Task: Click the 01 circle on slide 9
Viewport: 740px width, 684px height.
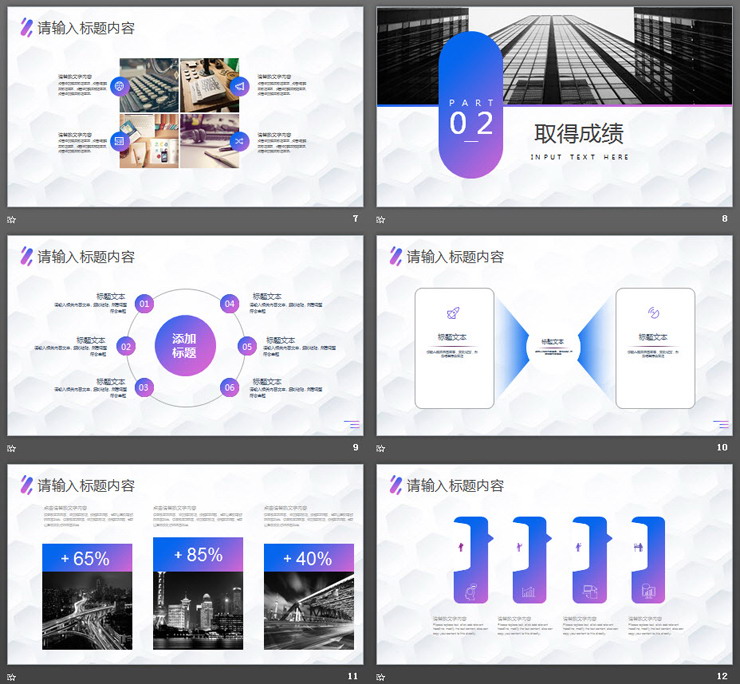Action: 144,304
